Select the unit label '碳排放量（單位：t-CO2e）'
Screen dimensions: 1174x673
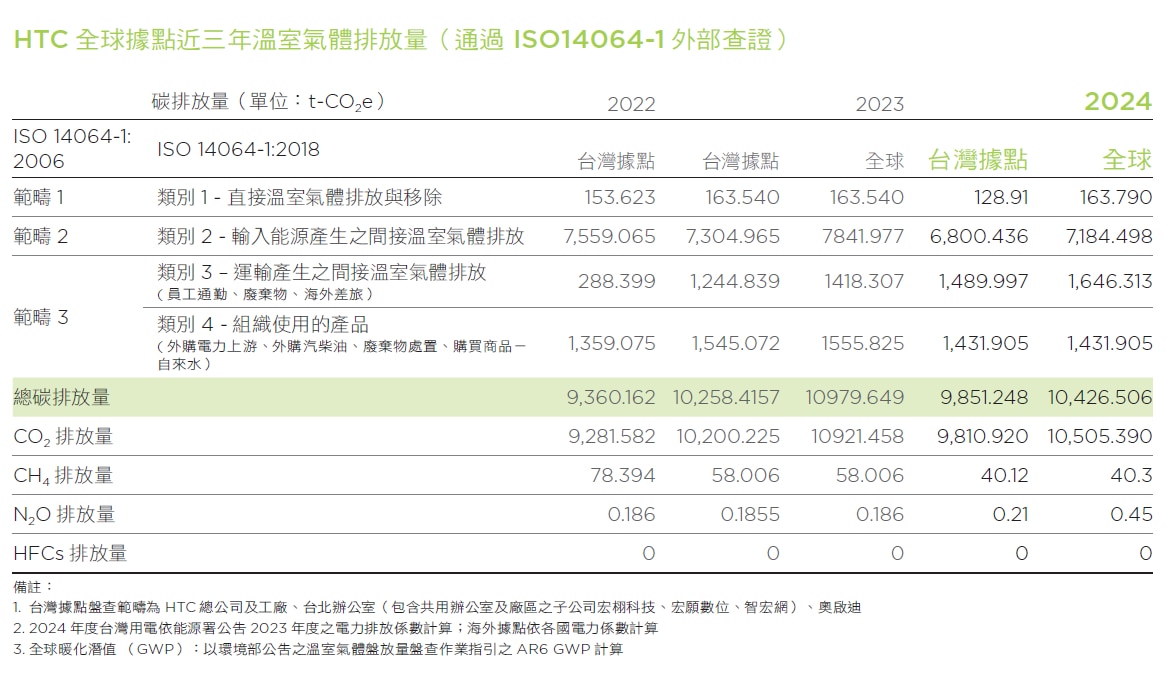click(270, 101)
